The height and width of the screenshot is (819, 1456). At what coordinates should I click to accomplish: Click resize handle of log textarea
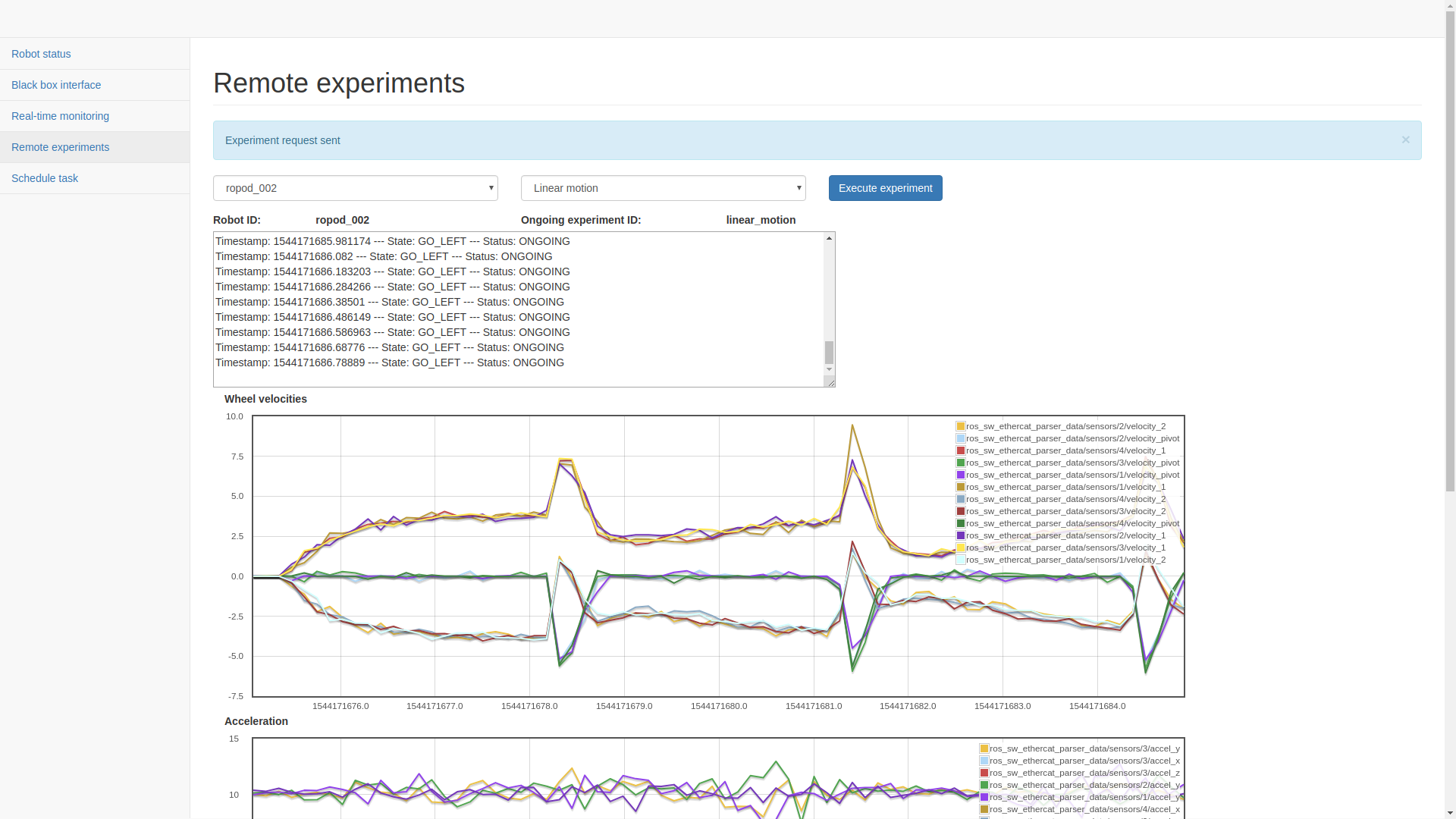click(831, 383)
